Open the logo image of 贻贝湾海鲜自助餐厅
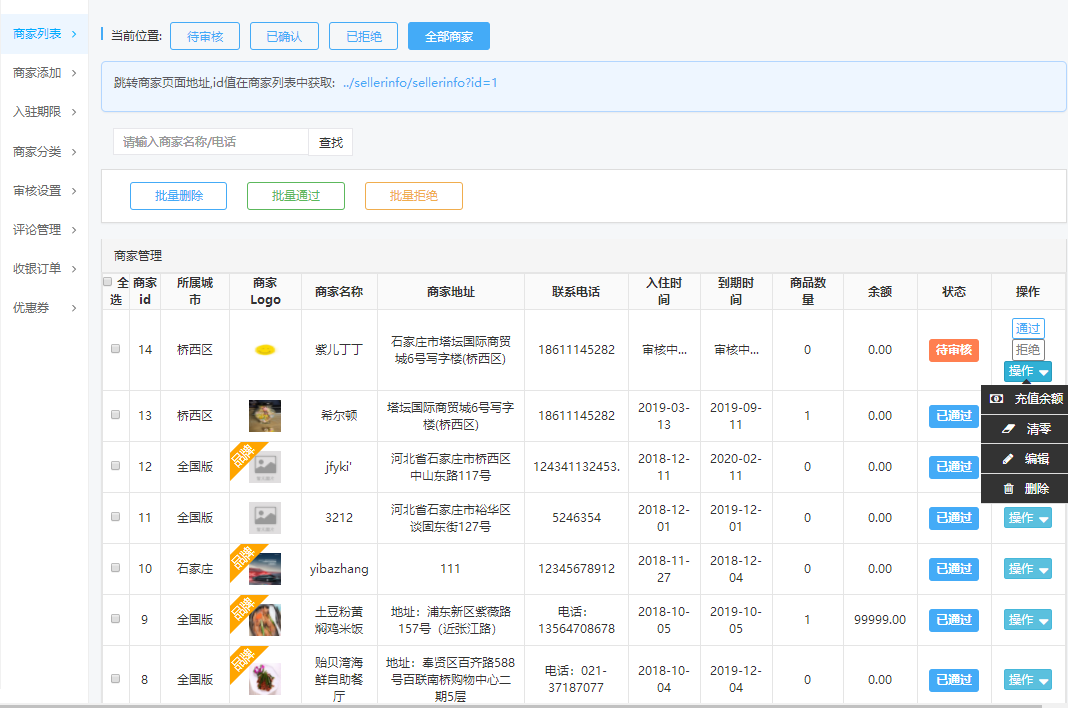The width and height of the screenshot is (1068, 708). (265, 679)
